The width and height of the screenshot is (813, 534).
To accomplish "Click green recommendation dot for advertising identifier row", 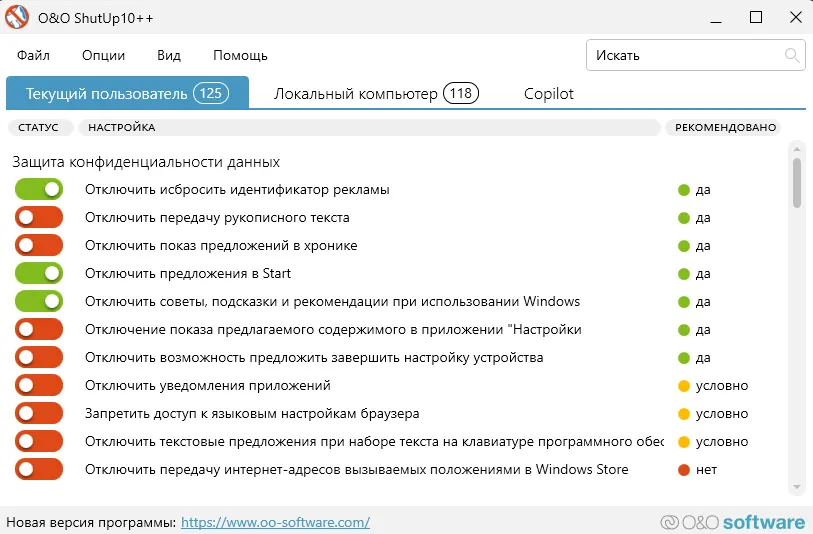I will click(684, 189).
